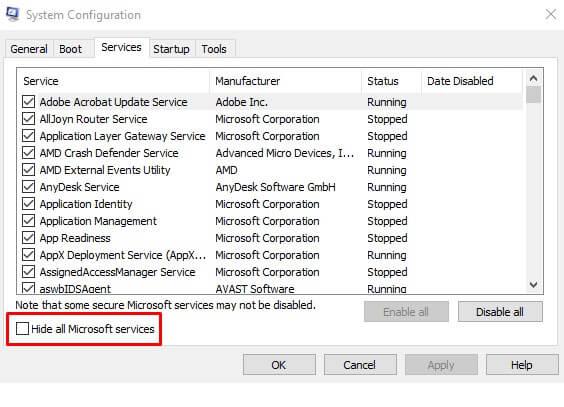Uncheck Adobe Acrobat Update Service
The height and width of the screenshot is (407, 564).
click(28, 102)
